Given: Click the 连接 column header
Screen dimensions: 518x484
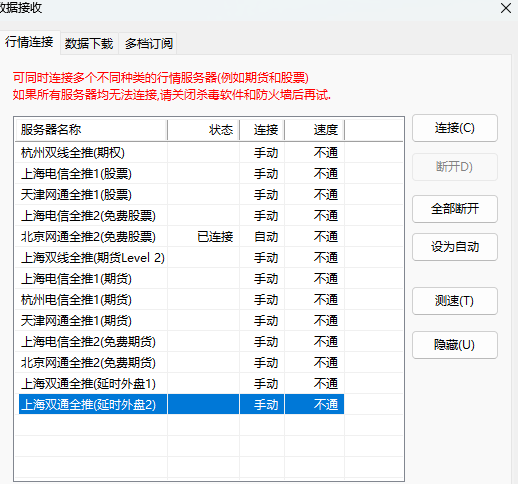Looking at the screenshot, I should [262, 130].
